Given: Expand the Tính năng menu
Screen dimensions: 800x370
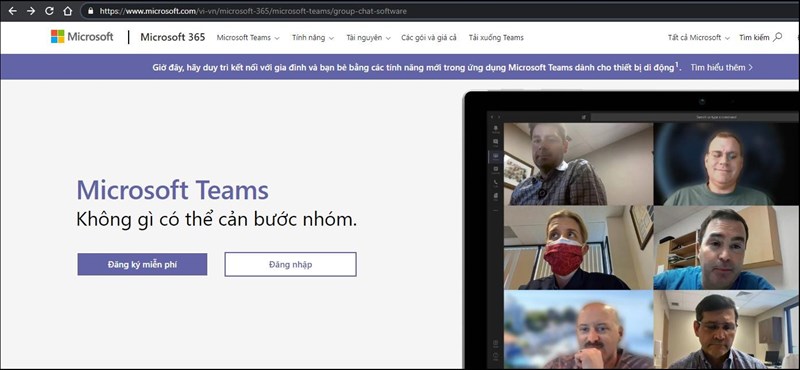Looking at the screenshot, I should pos(313,38).
